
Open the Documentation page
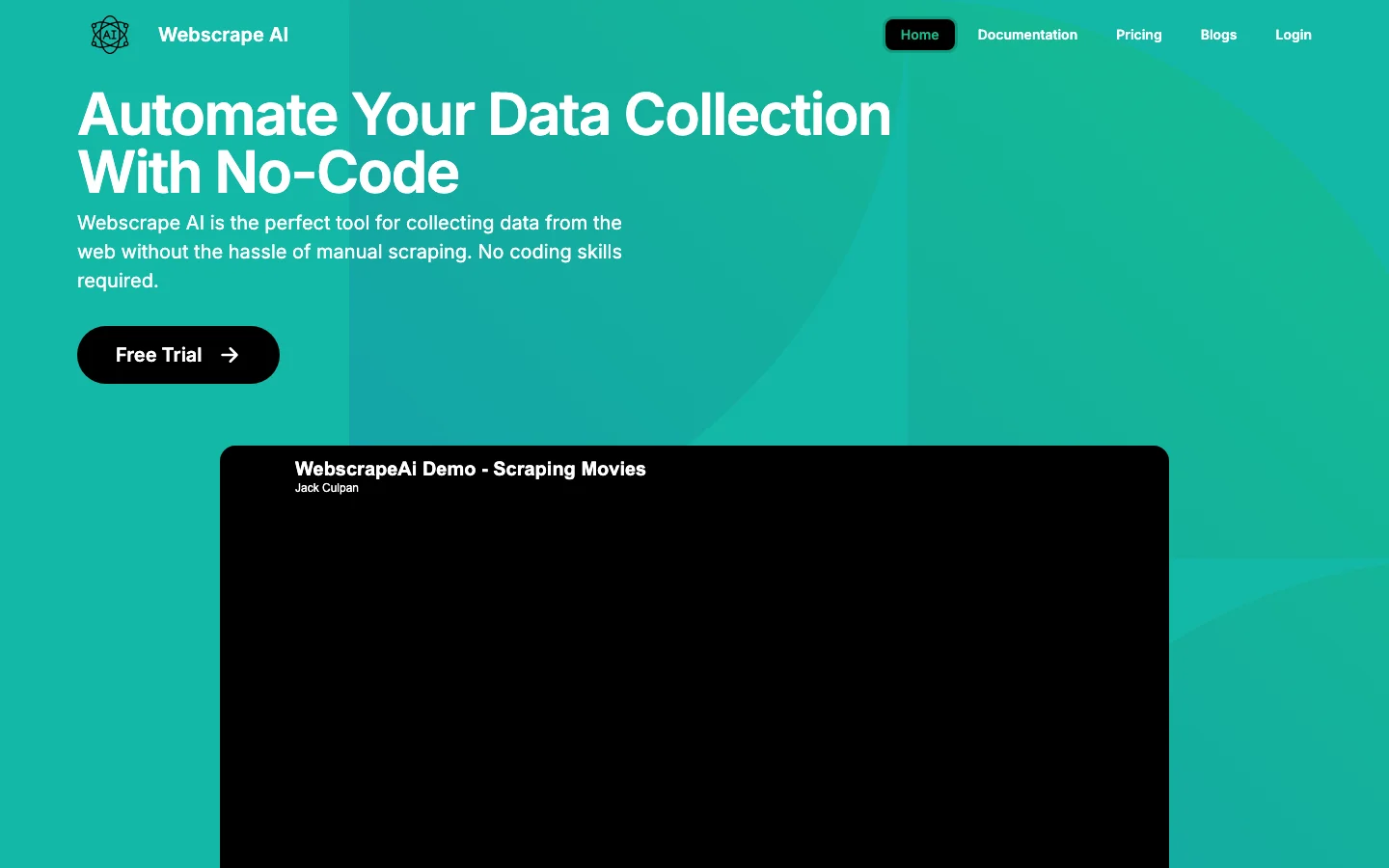(1027, 35)
